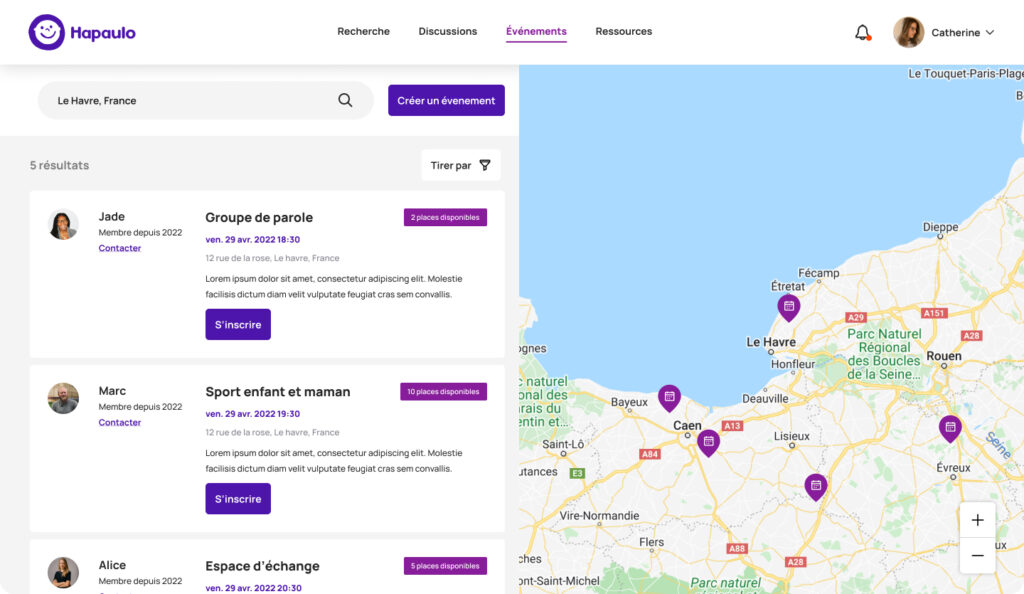Open the Discussions tab
1024x594 pixels.
[x=447, y=31]
